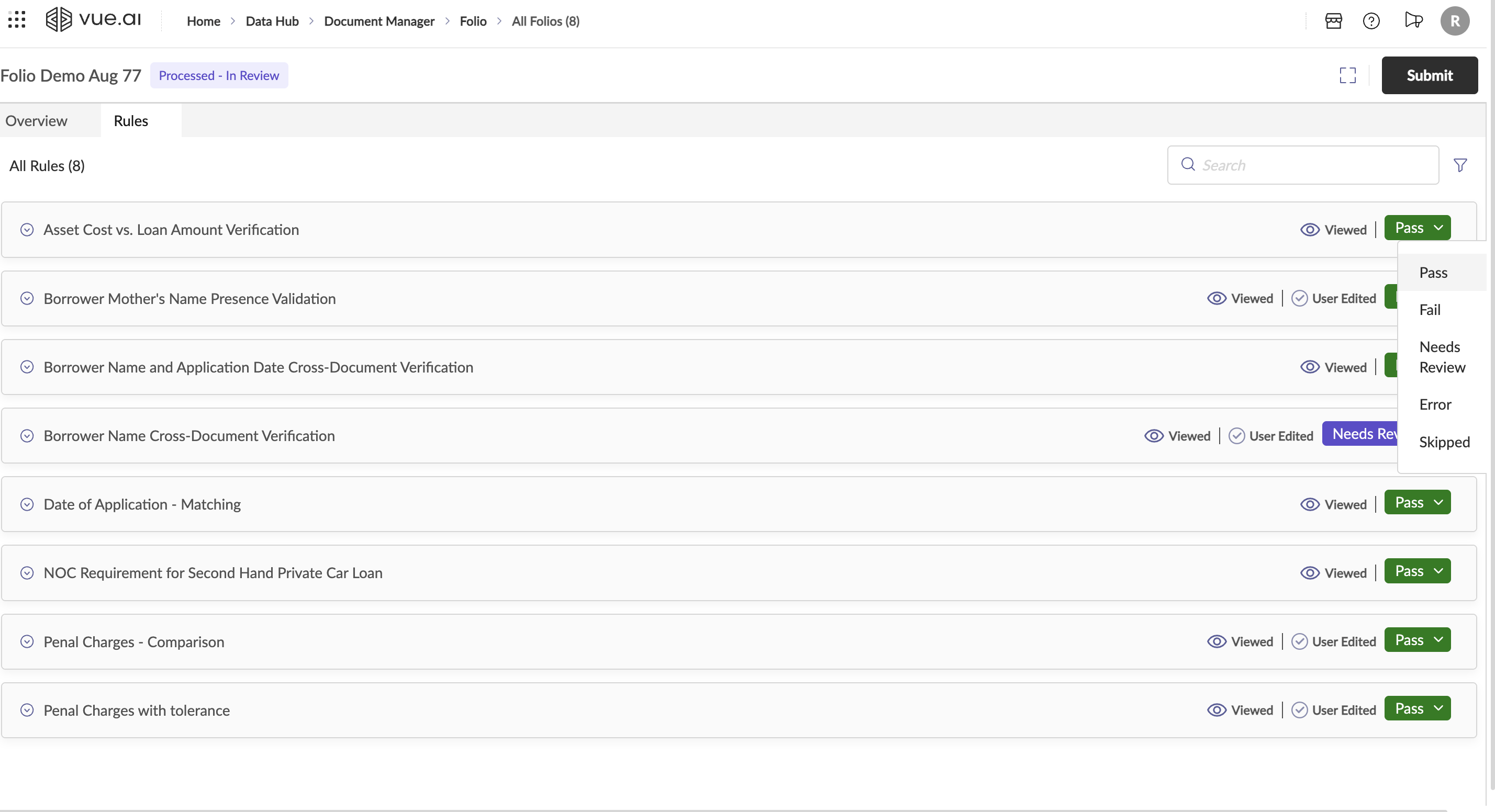This screenshot has height=812, width=1495.
Task: Choose Needs Review status option
Action: coord(1442,357)
